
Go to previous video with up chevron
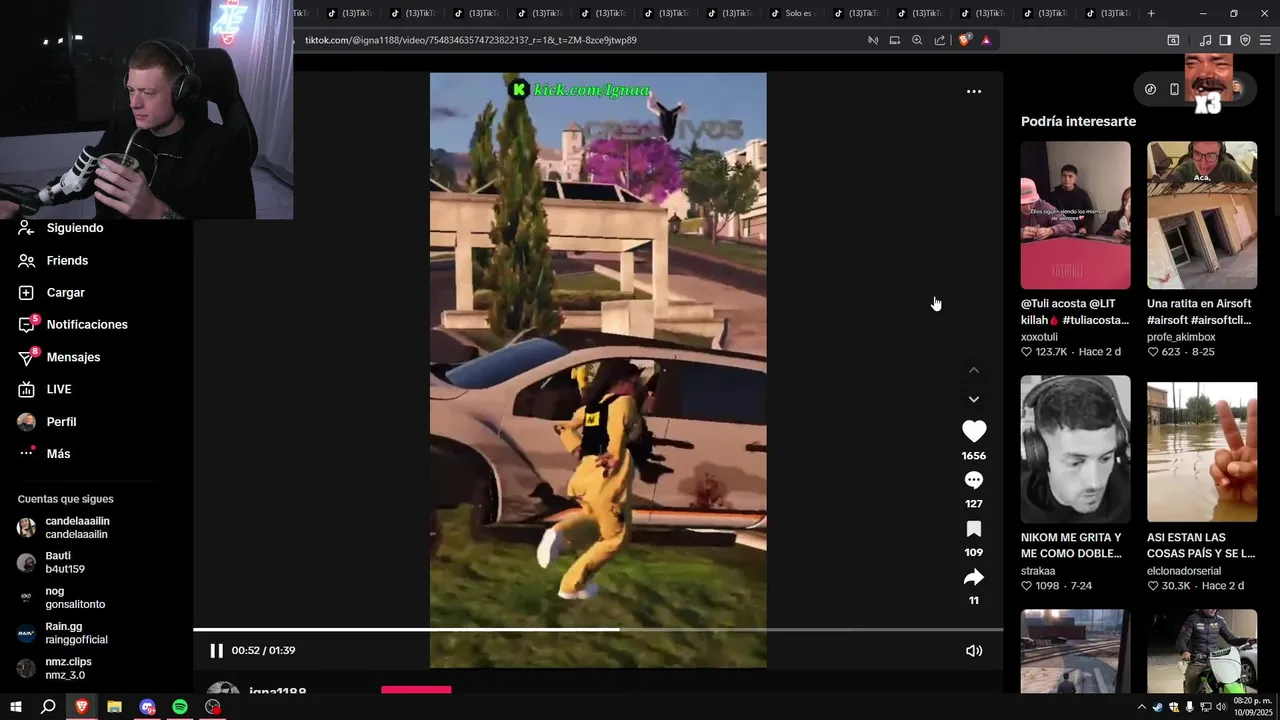click(x=974, y=370)
